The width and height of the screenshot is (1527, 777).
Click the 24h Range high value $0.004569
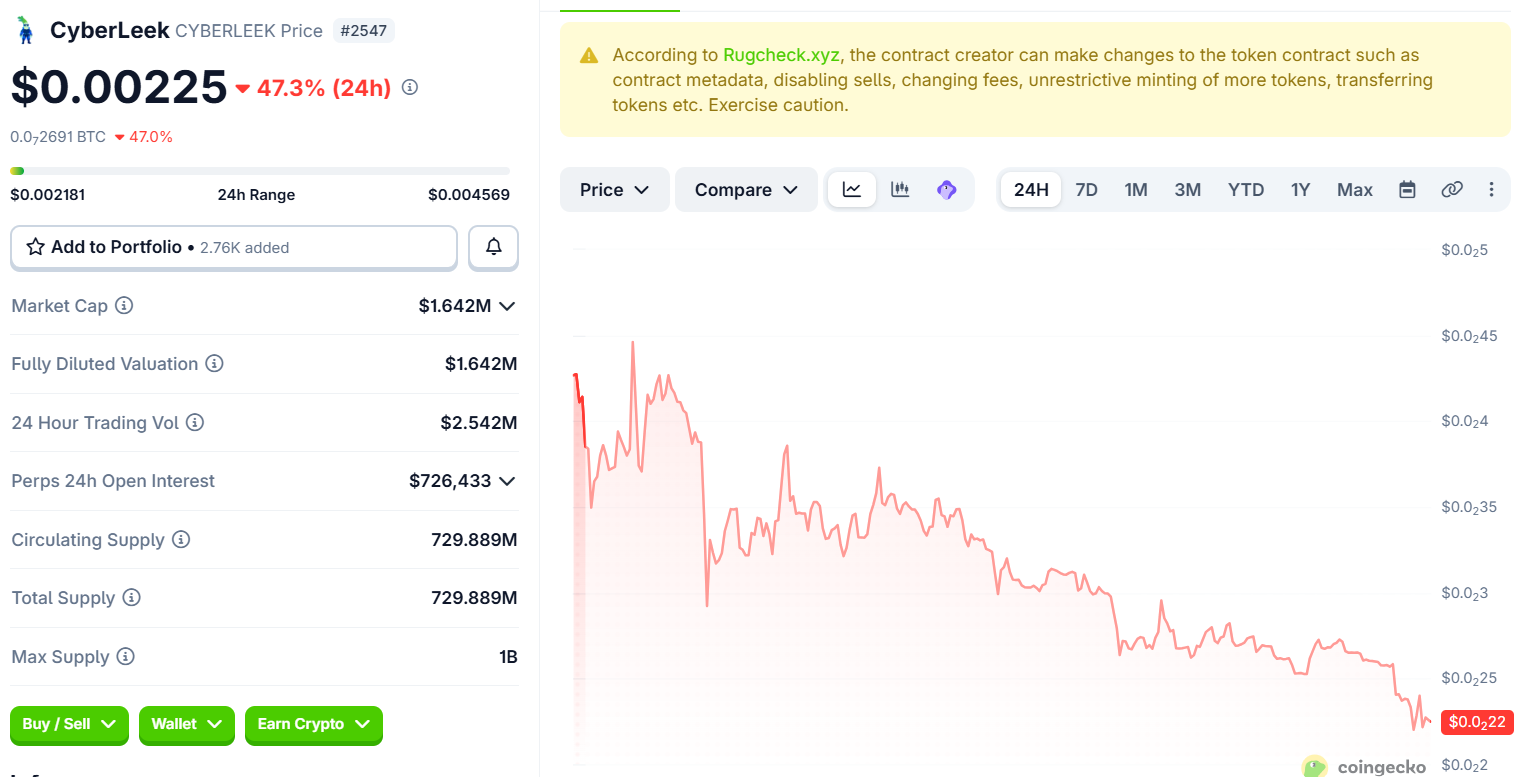[x=469, y=195]
